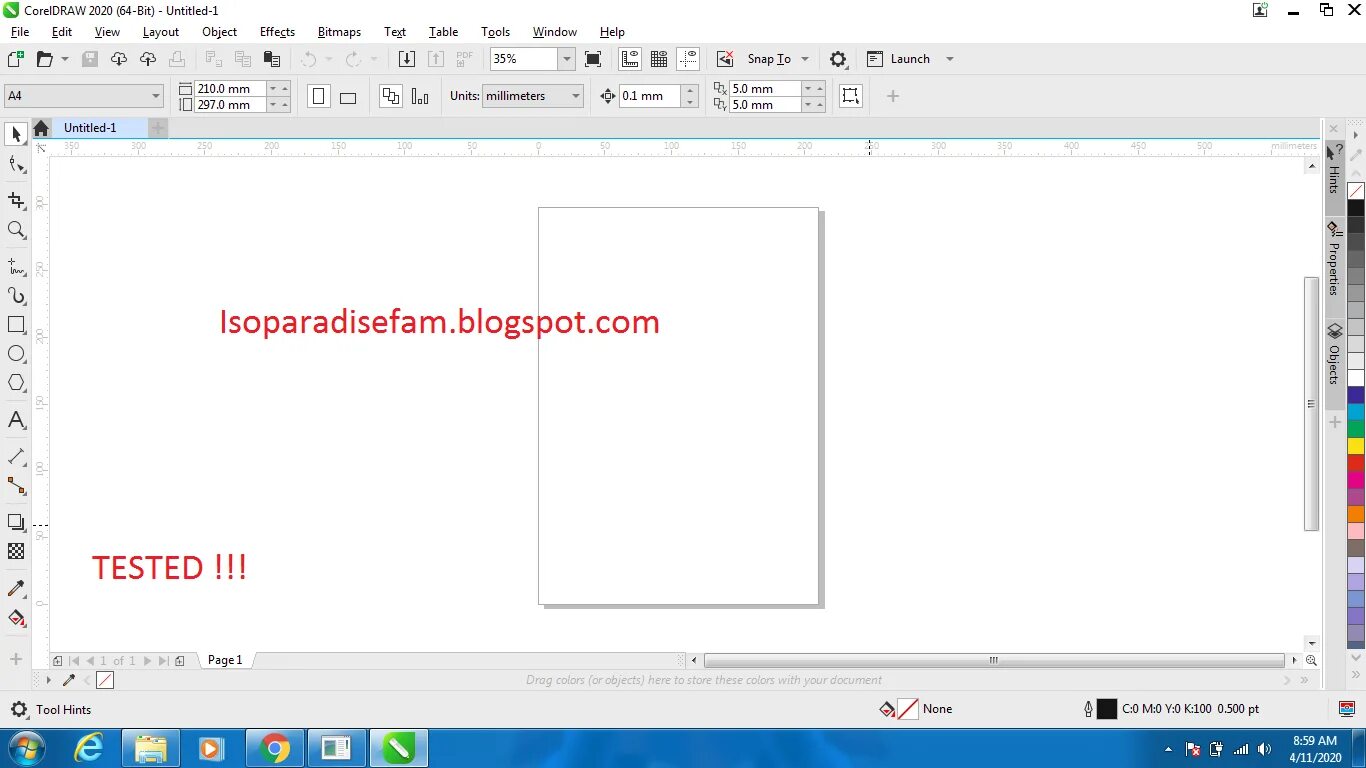Pick the black color swatch in palette
The width and height of the screenshot is (1366, 768).
pos(1356,208)
